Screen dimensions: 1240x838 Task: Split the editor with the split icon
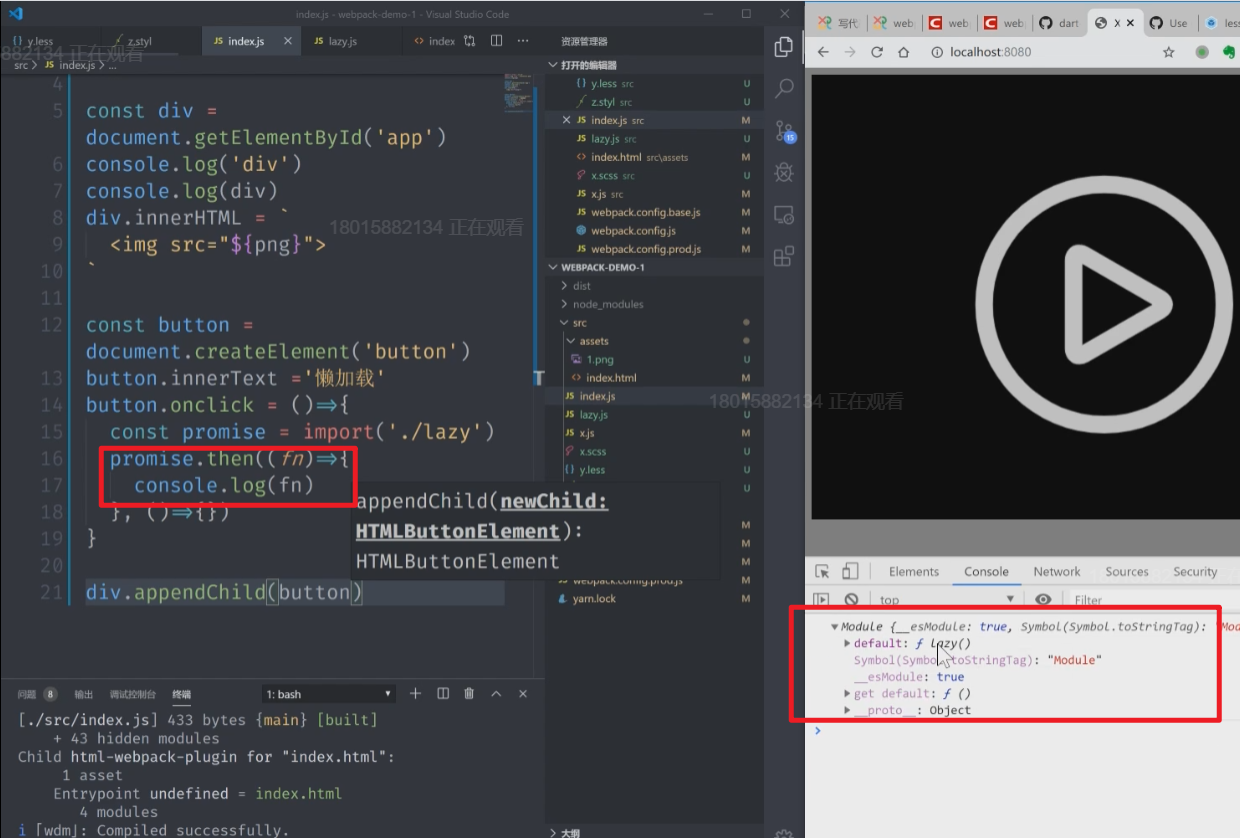click(496, 41)
